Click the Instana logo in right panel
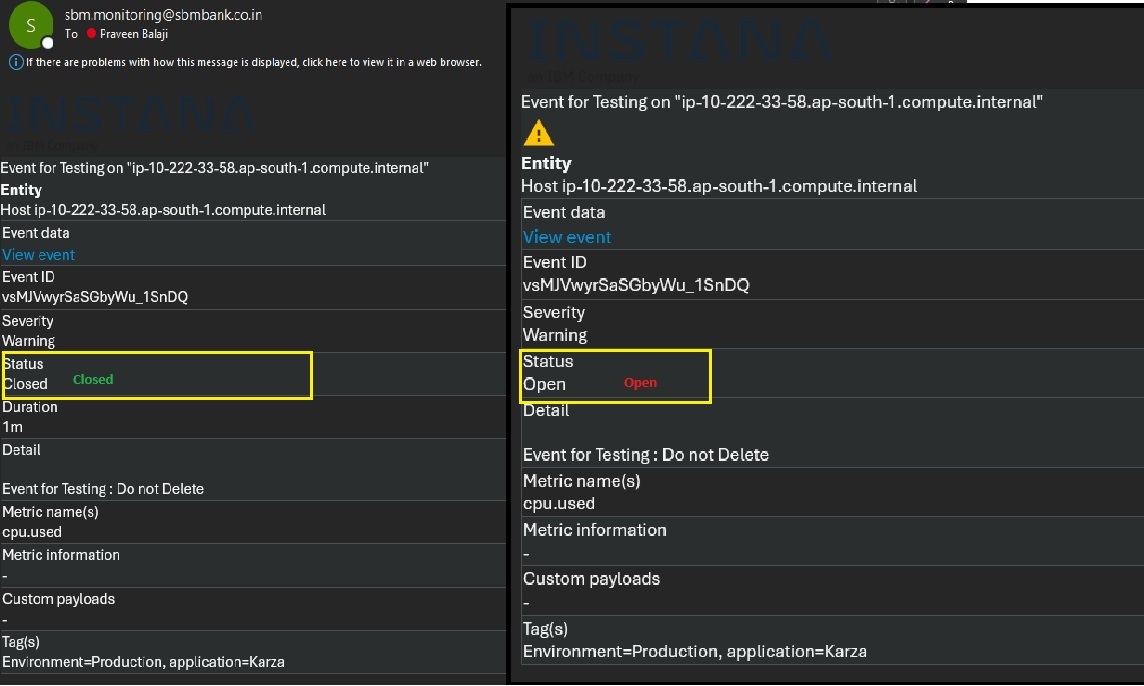 (680, 40)
